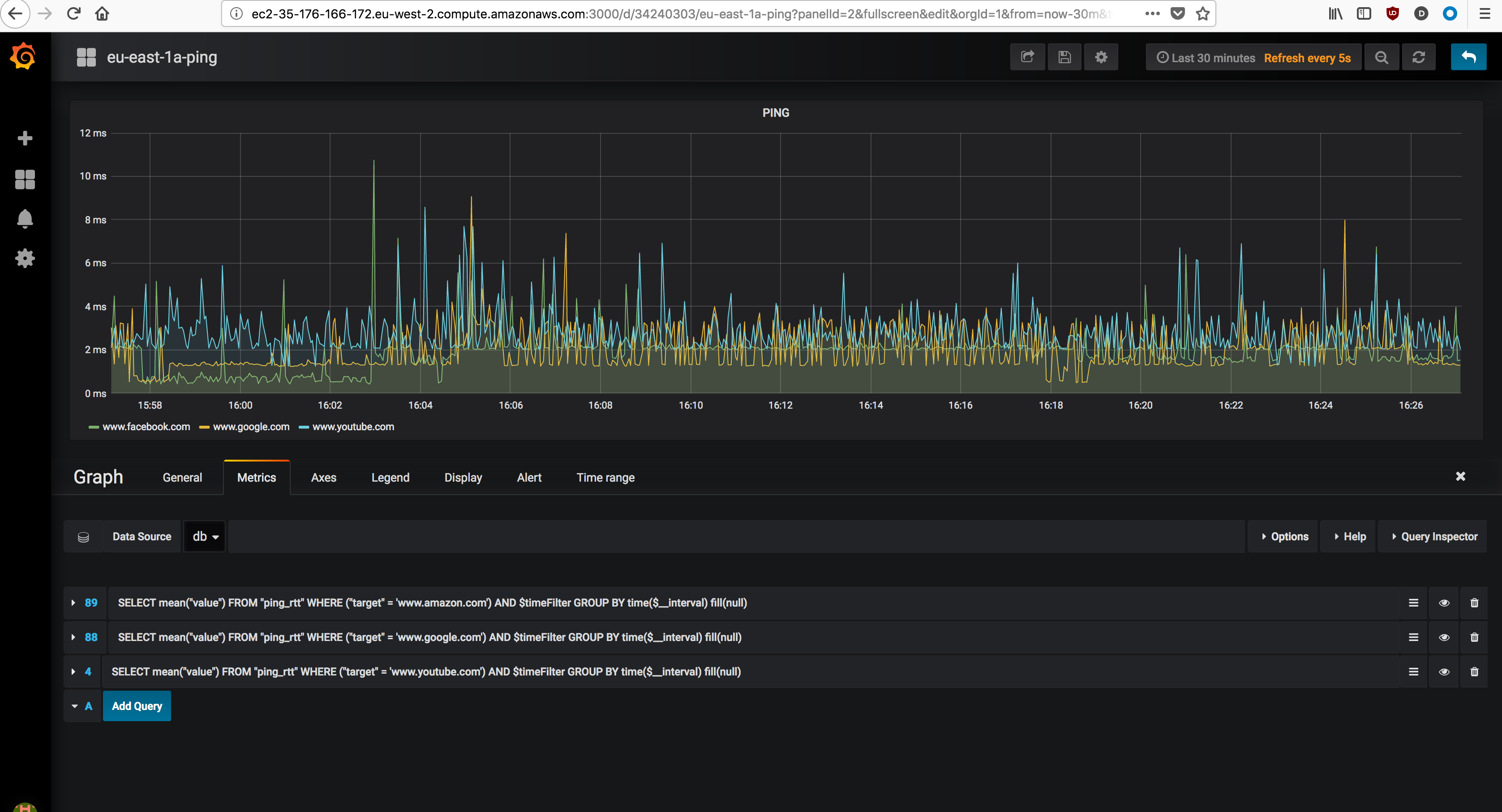Viewport: 1502px width, 812px height.
Task: Open the Alert tab
Action: click(529, 478)
